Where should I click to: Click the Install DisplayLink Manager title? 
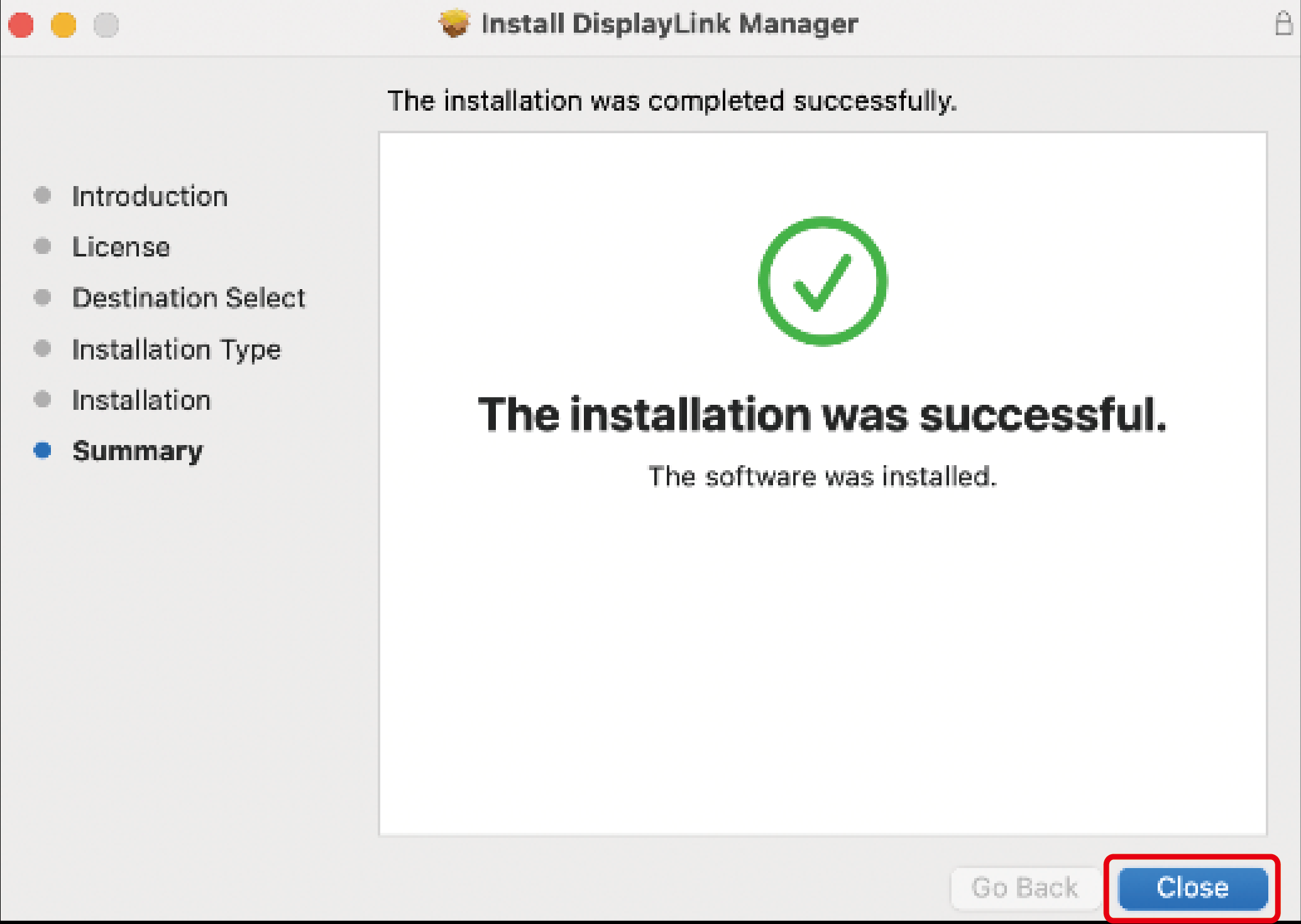(669, 24)
